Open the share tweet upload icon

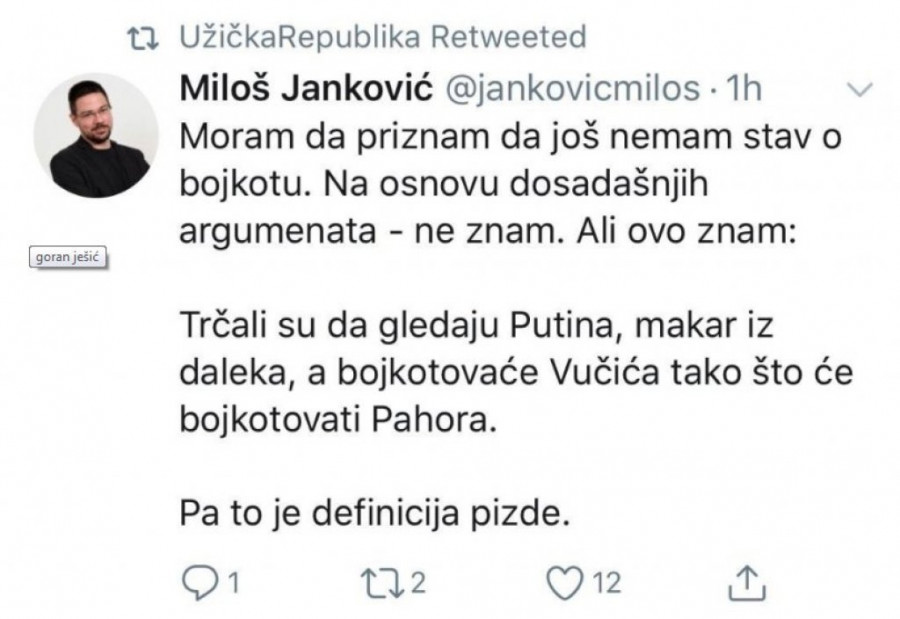coord(749,581)
